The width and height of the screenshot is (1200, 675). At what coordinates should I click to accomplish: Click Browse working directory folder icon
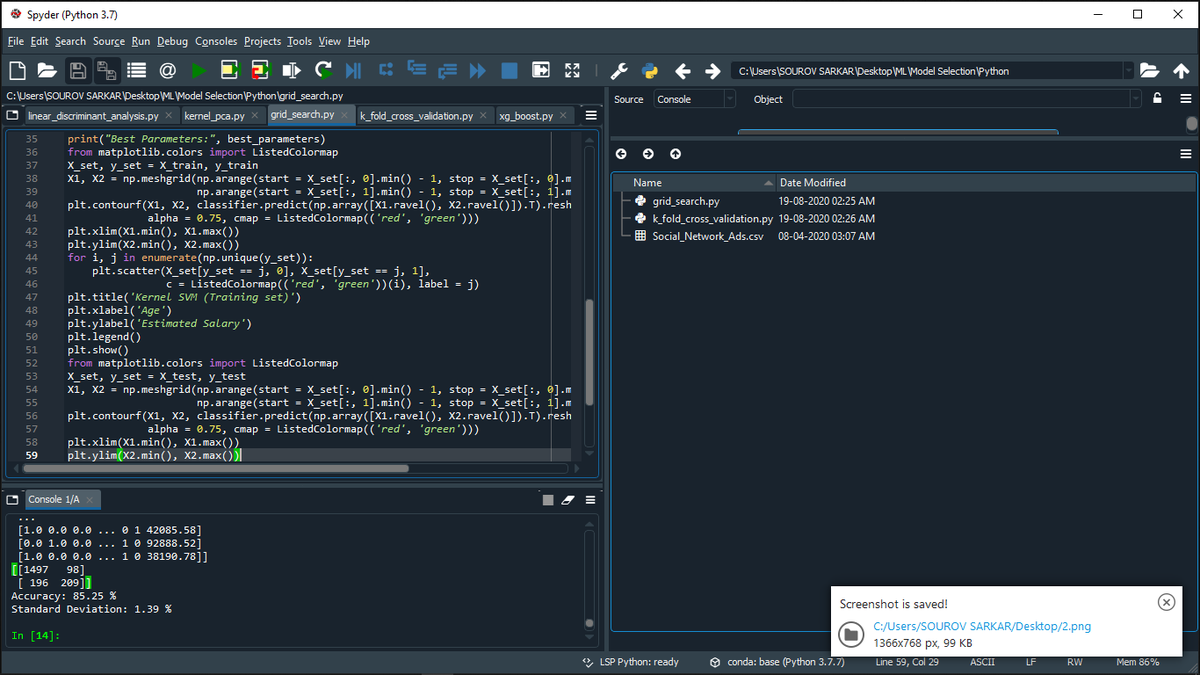(1150, 71)
